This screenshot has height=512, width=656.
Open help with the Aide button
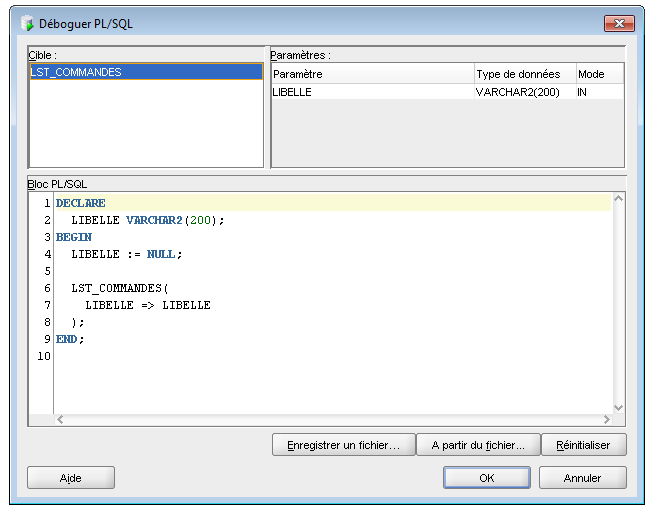71,478
